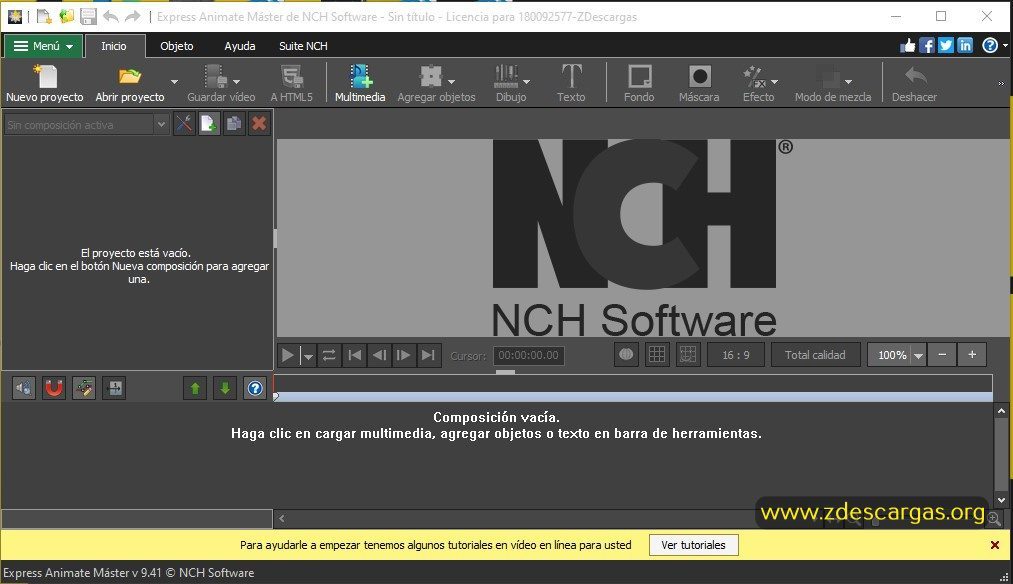Click Nuevo proyecto toolbar icon
Screen dimensions: 1013x584
(x=45, y=83)
